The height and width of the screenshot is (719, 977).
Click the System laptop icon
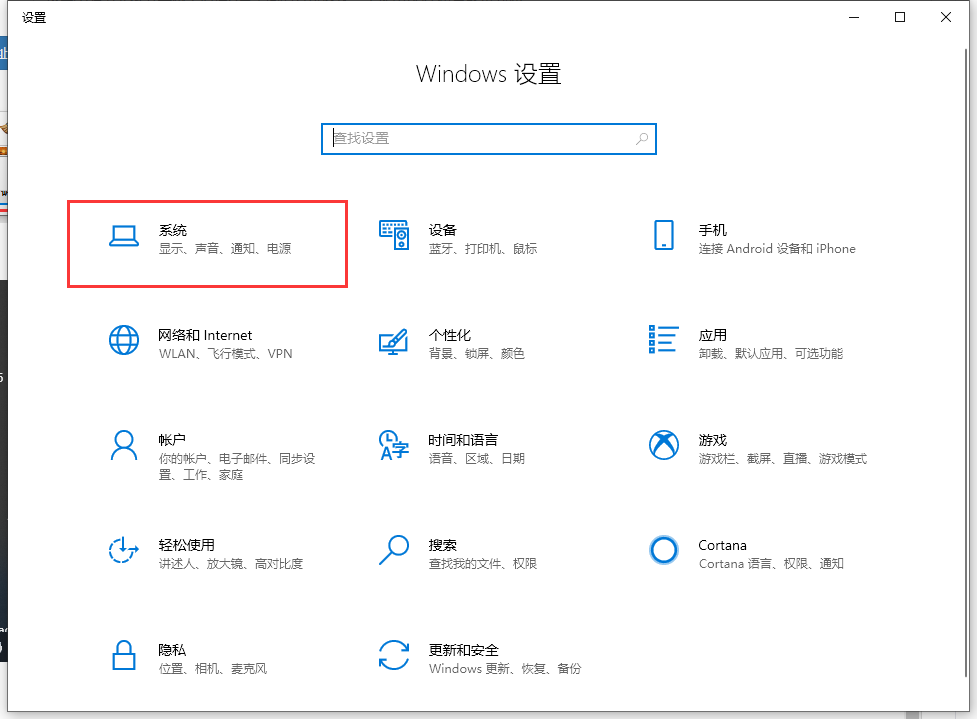tap(123, 237)
